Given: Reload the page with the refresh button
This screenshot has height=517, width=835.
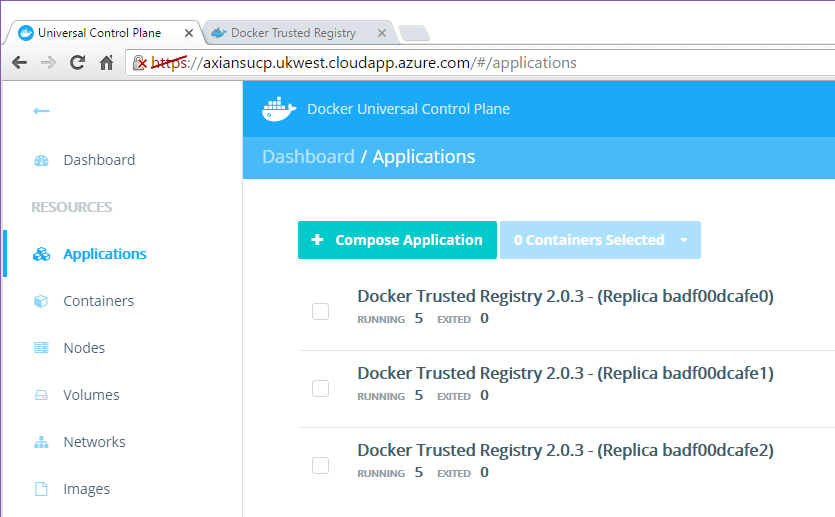Looking at the screenshot, I should (x=77, y=63).
